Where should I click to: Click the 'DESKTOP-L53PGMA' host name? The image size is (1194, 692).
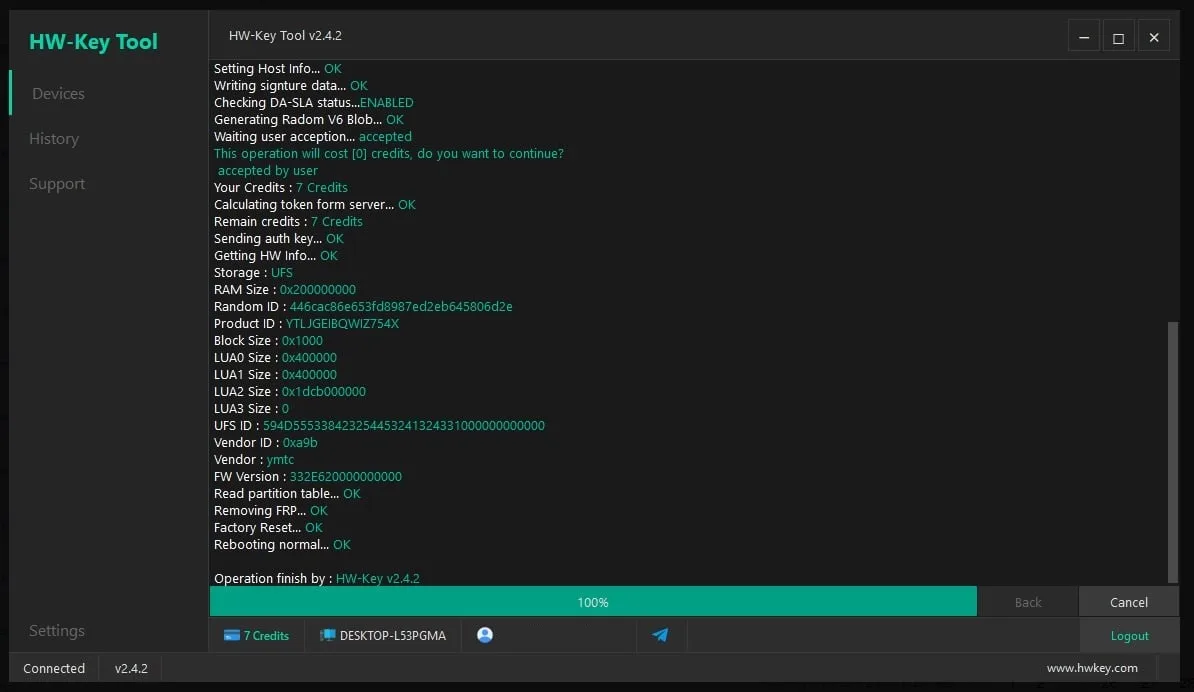392,636
